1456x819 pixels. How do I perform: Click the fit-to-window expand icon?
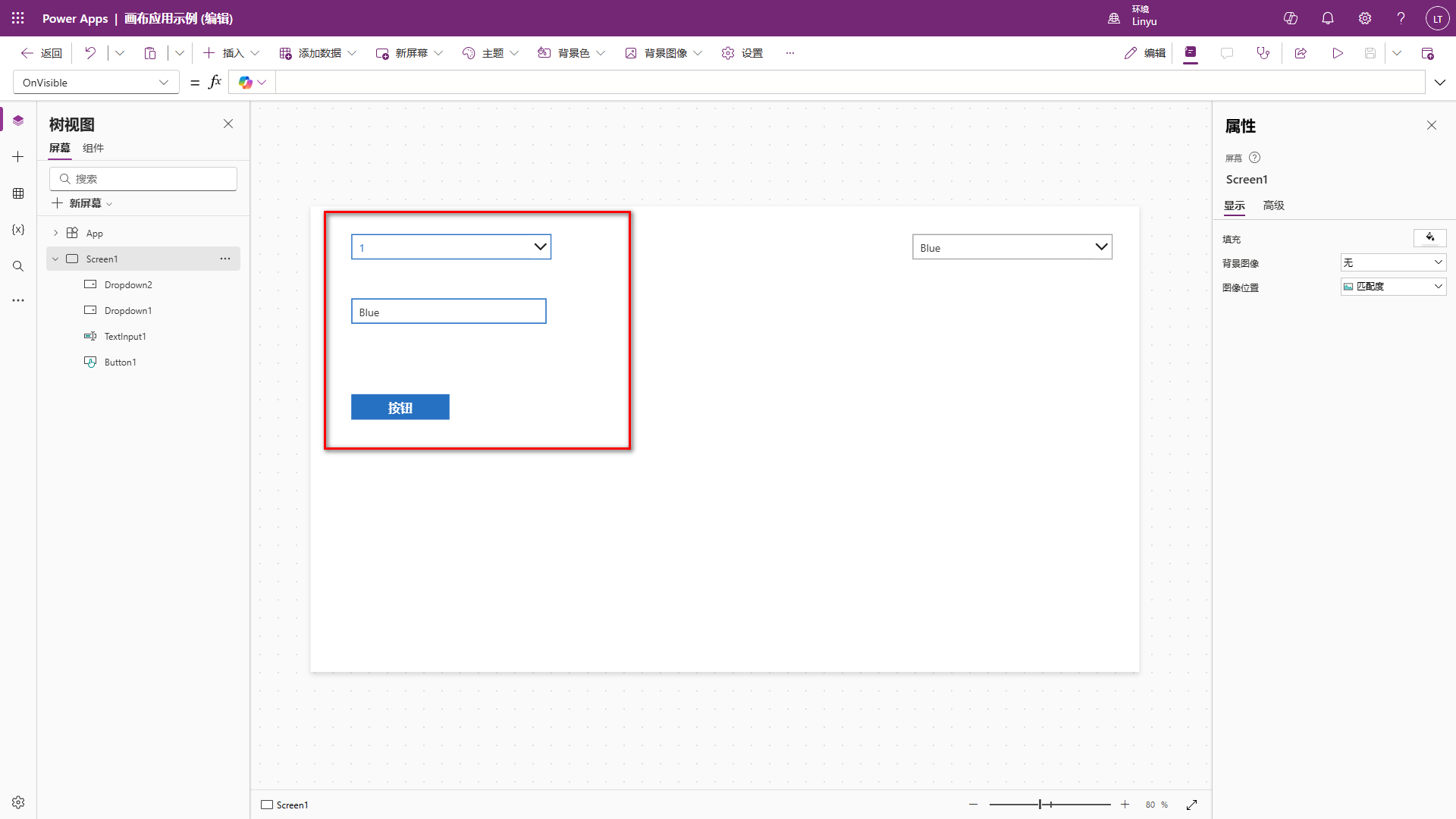pos(1191,805)
